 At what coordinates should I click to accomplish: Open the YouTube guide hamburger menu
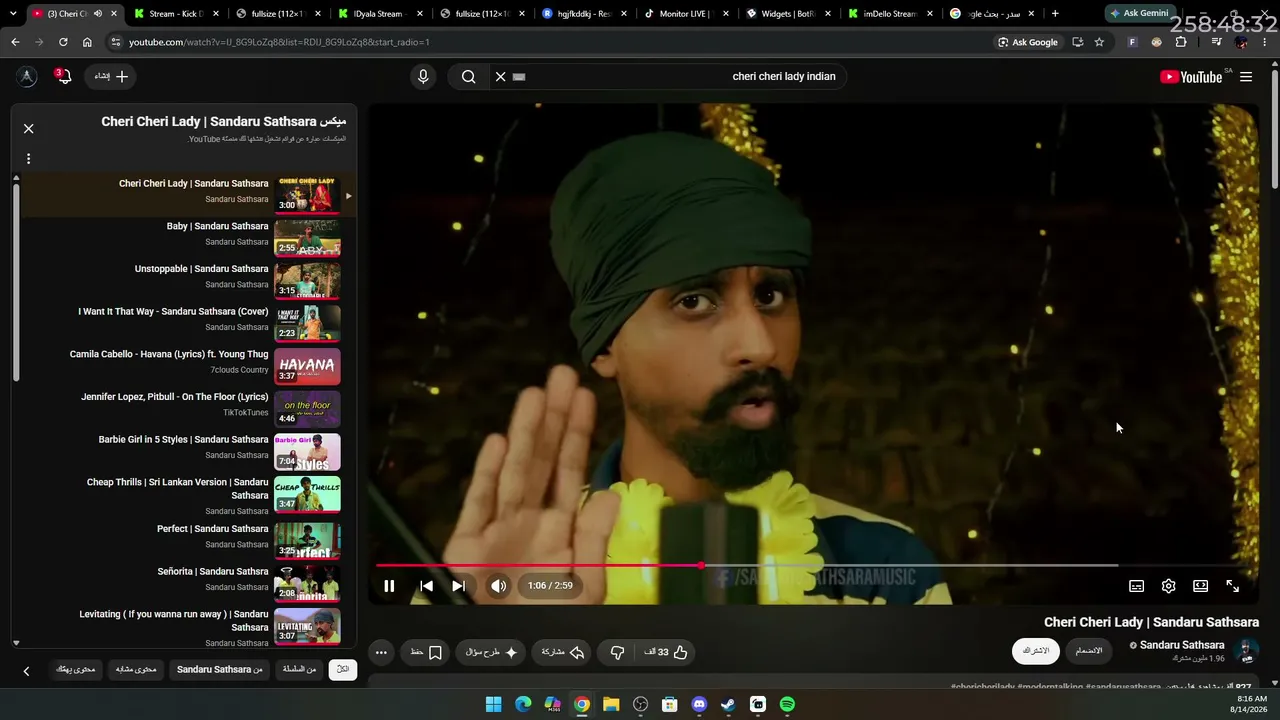click(x=1246, y=77)
